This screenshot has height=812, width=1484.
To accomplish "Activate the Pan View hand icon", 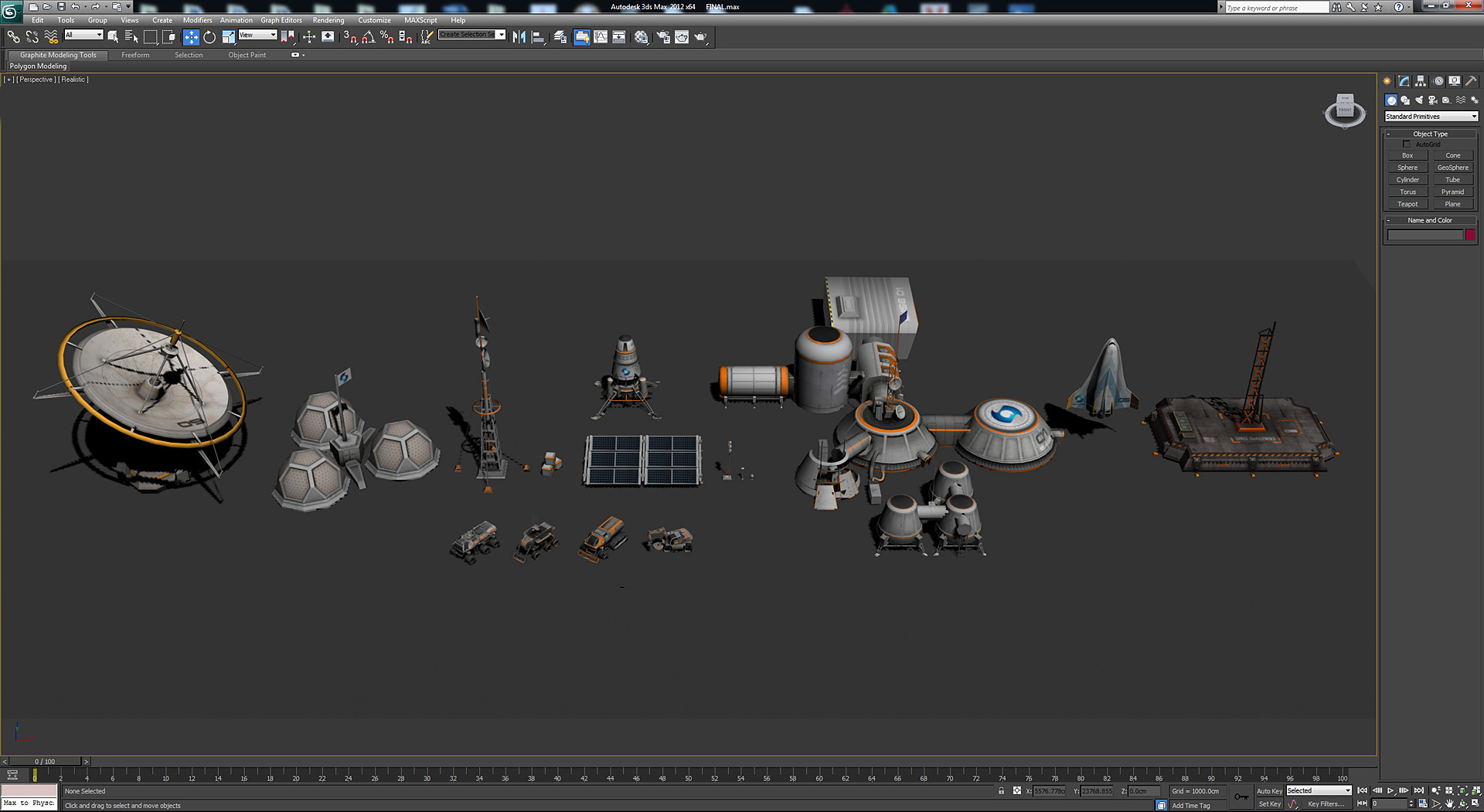I will pyautogui.click(x=1448, y=804).
